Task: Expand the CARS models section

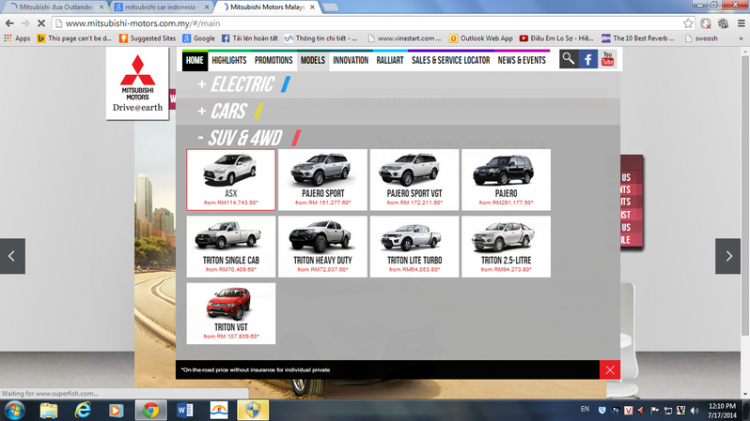Action: click(x=230, y=111)
